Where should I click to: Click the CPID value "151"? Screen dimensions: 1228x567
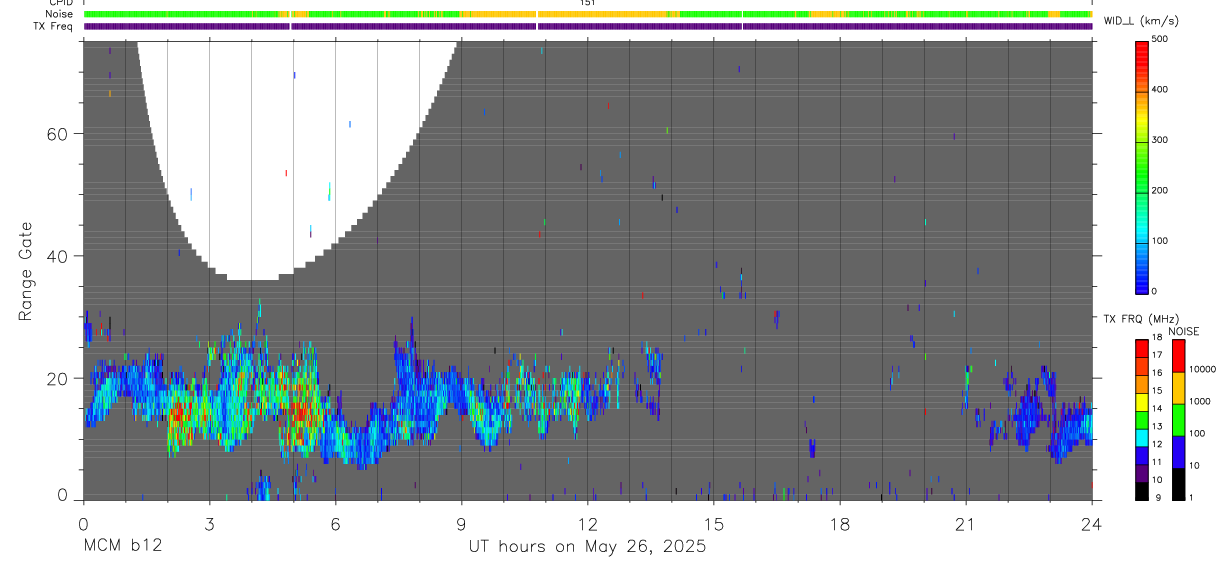point(587,3)
